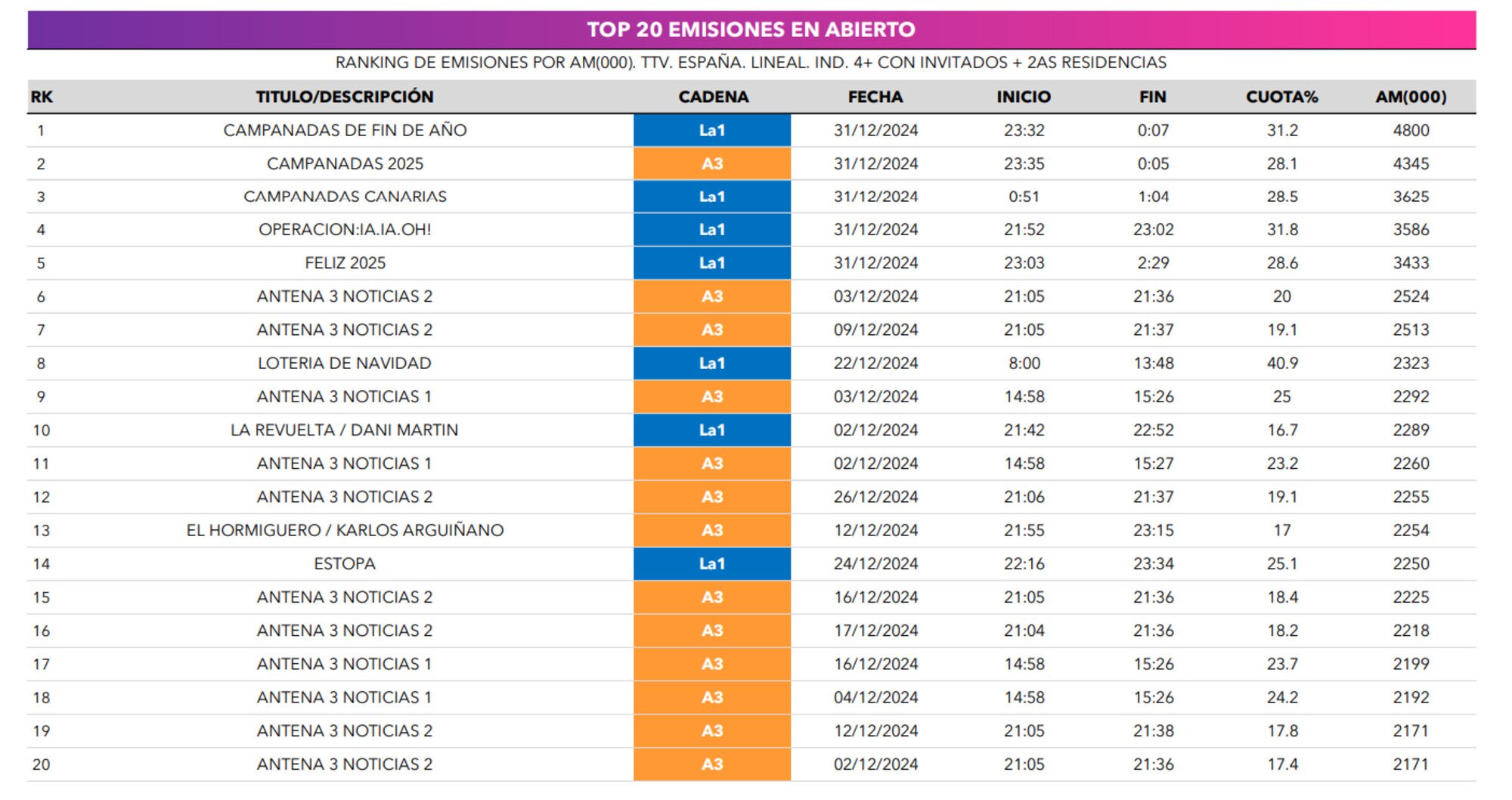The height and width of the screenshot is (800, 1512).
Task: Select the TITULO/DESCRIPCIÓN column header
Action: point(345,97)
